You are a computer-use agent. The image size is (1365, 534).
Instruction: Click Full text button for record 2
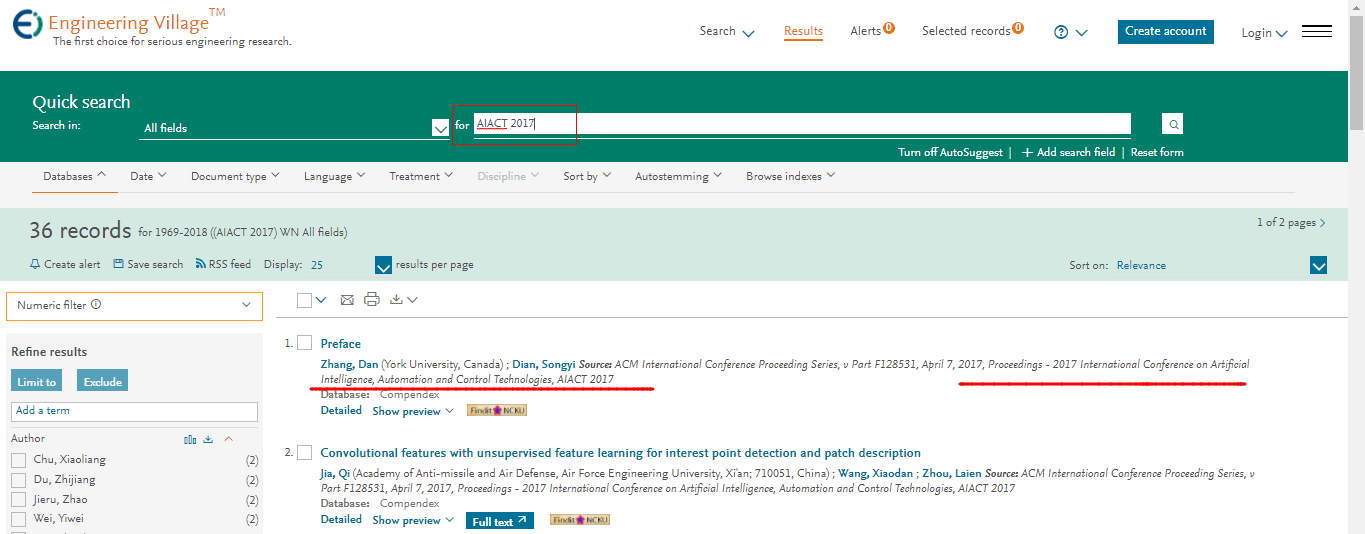point(499,521)
